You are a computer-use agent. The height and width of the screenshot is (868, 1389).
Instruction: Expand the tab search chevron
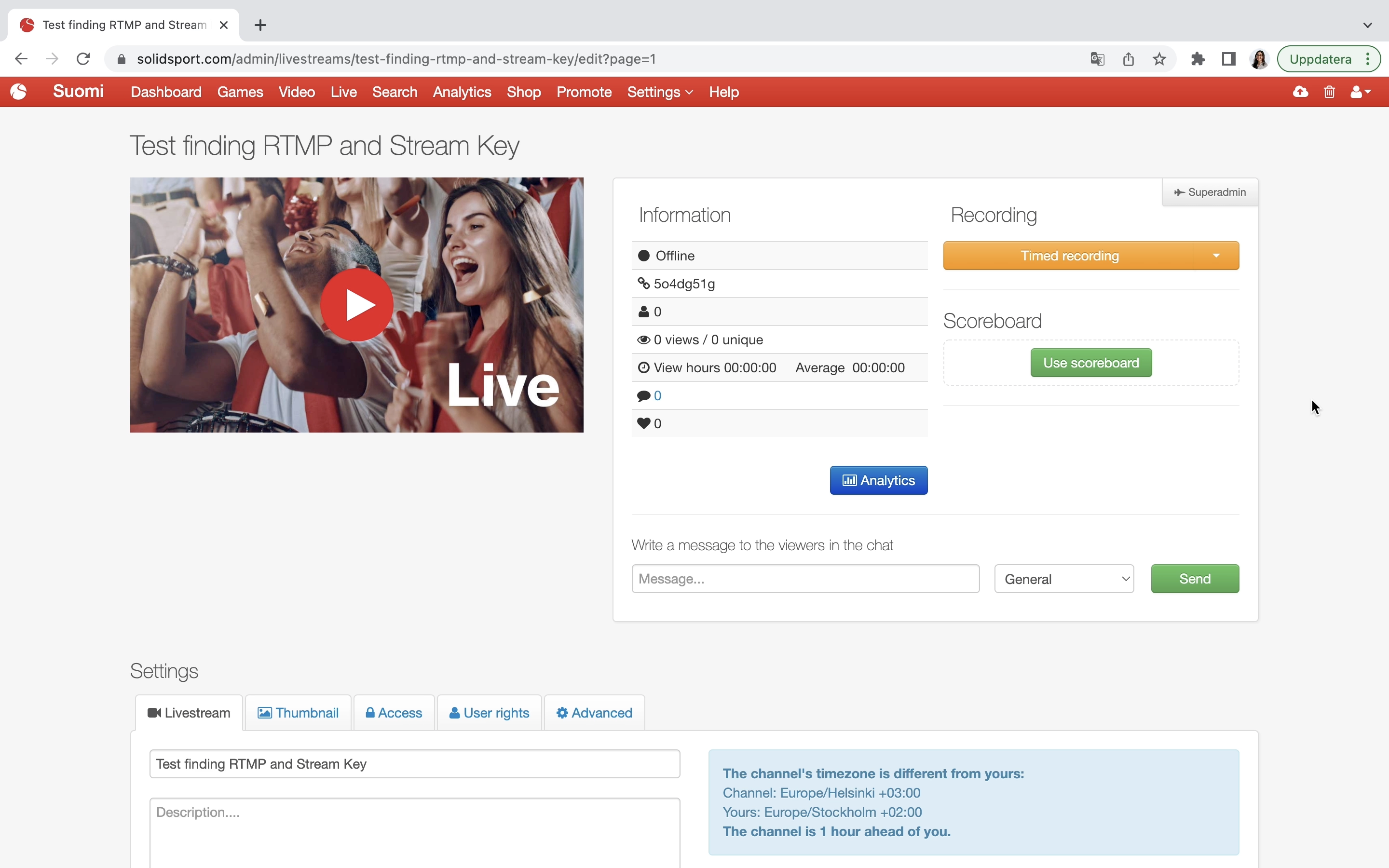point(1368,25)
